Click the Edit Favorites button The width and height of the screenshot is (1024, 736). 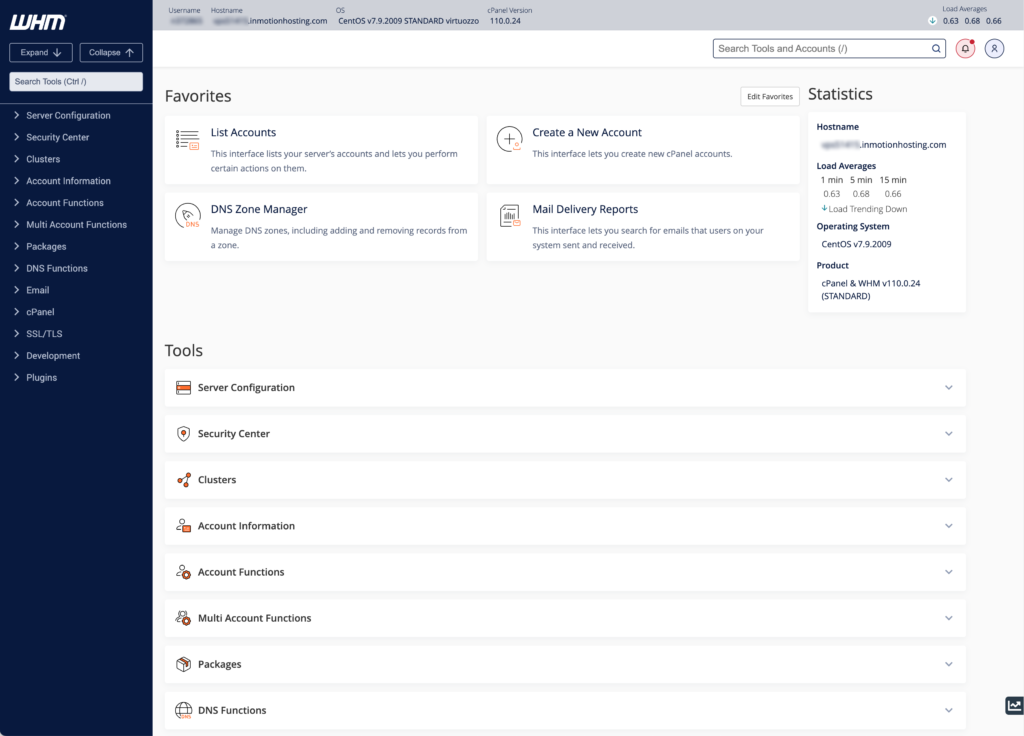pyautogui.click(x=770, y=97)
